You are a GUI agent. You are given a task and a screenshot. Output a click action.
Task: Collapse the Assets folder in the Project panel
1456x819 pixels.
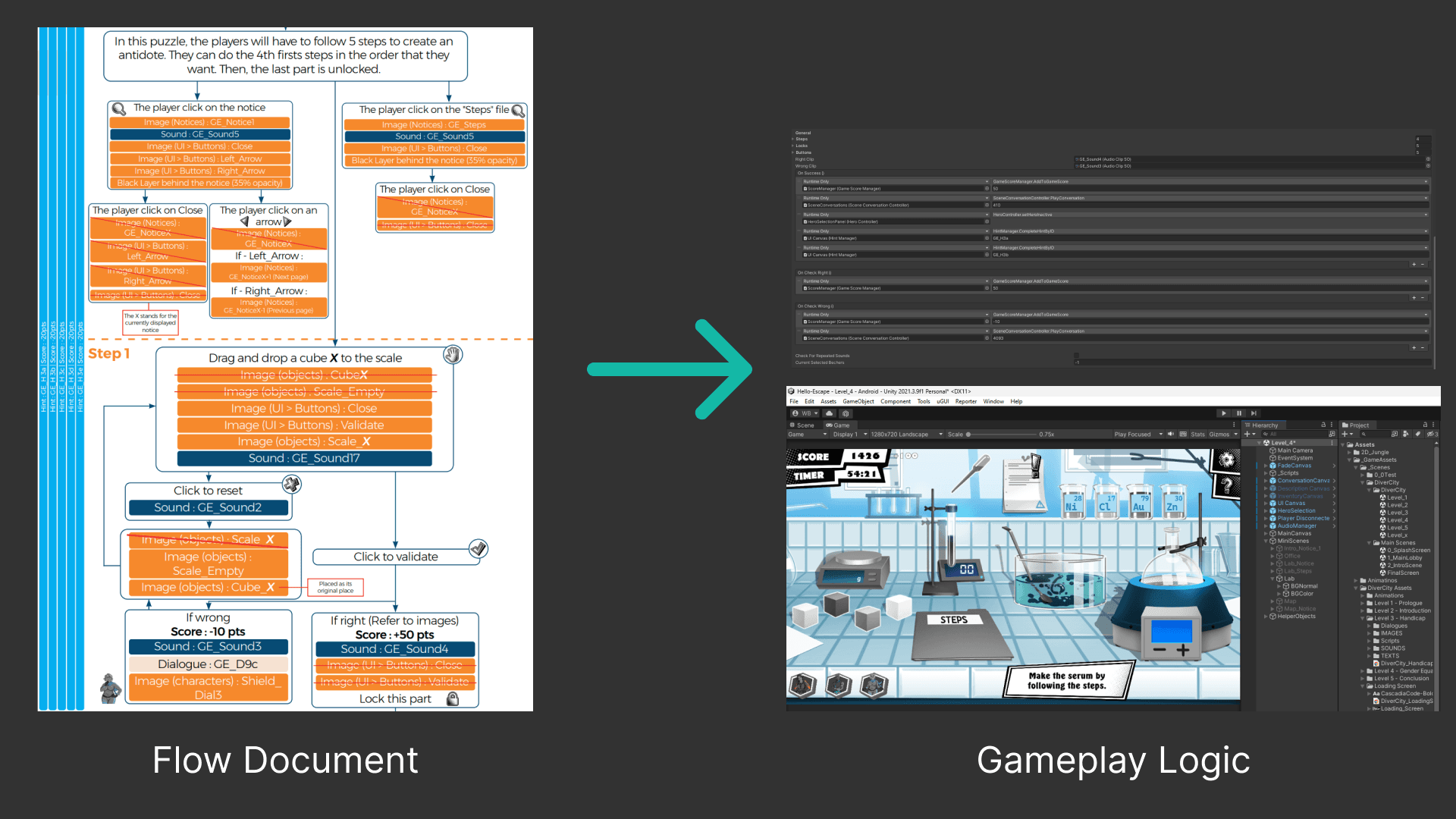(x=1343, y=445)
